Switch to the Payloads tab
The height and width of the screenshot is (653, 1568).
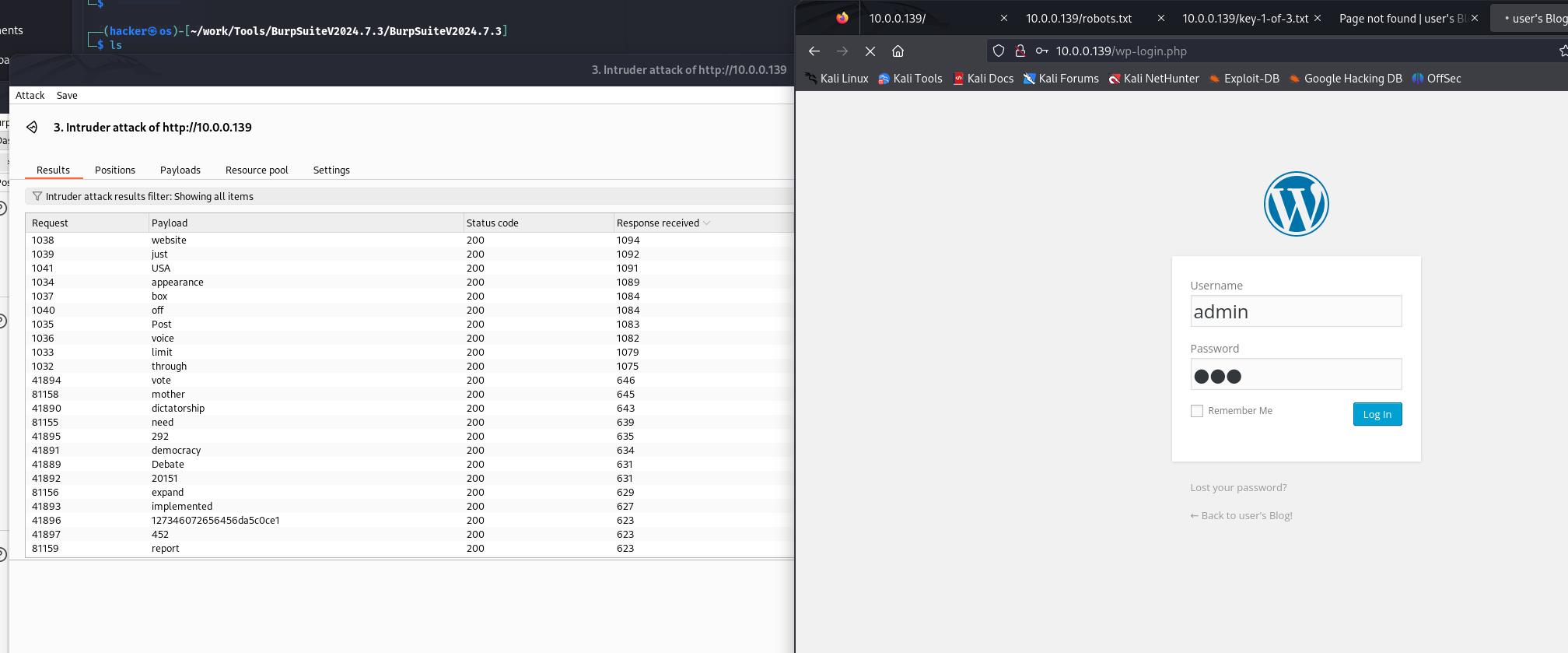pos(180,170)
